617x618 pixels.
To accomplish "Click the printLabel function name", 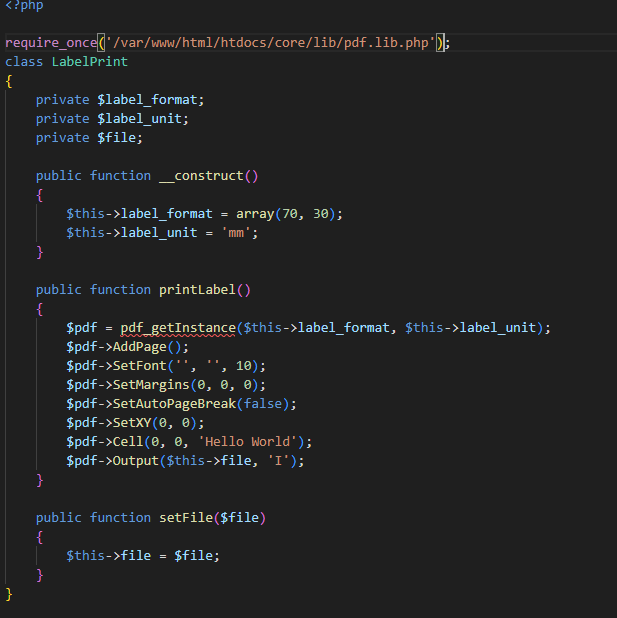I will click(197, 290).
